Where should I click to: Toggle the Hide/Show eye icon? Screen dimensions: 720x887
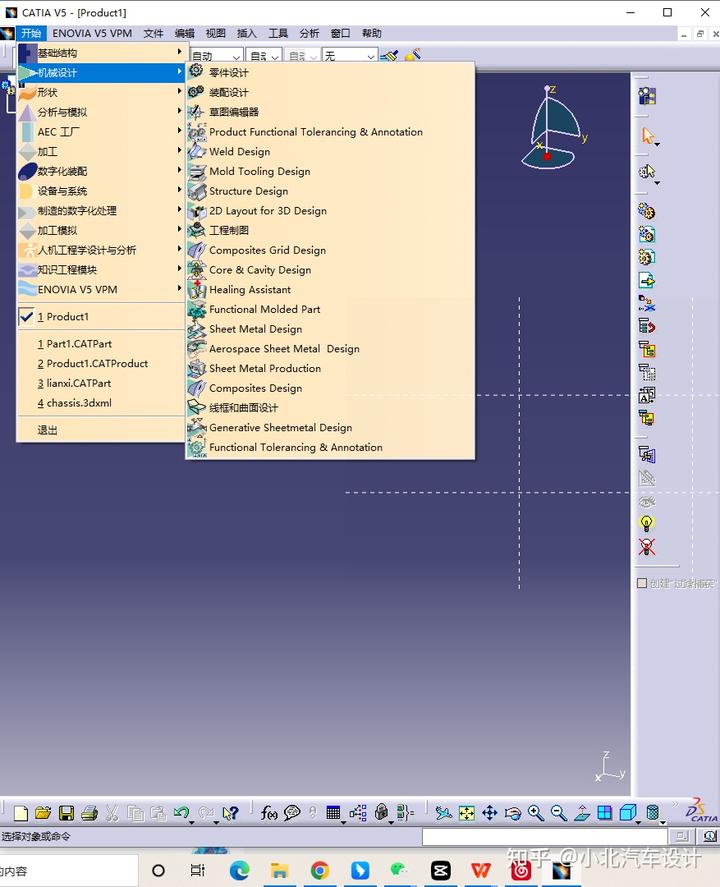tap(646, 501)
